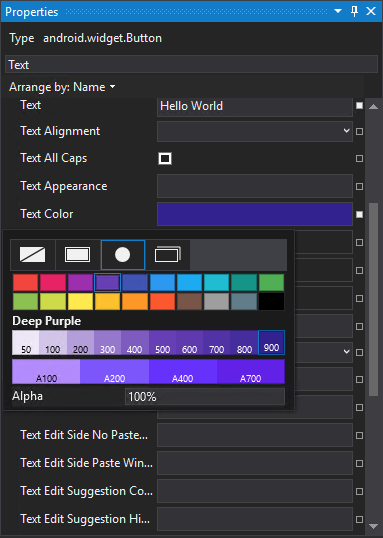Select the color resources tab icon
The width and height of the screenshot is (383, 538).
[x=167, y=255]
